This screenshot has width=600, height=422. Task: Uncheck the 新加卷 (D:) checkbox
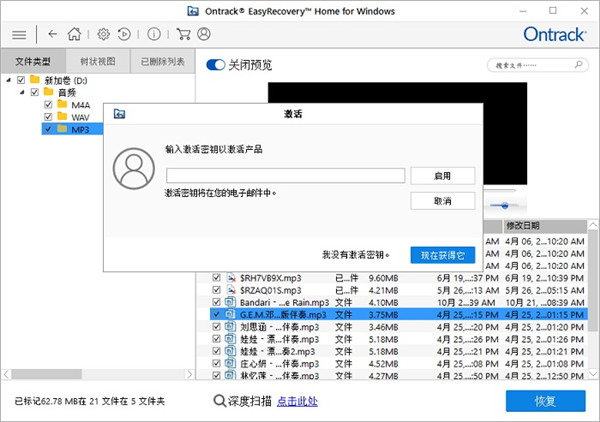[x=21, y=80]
